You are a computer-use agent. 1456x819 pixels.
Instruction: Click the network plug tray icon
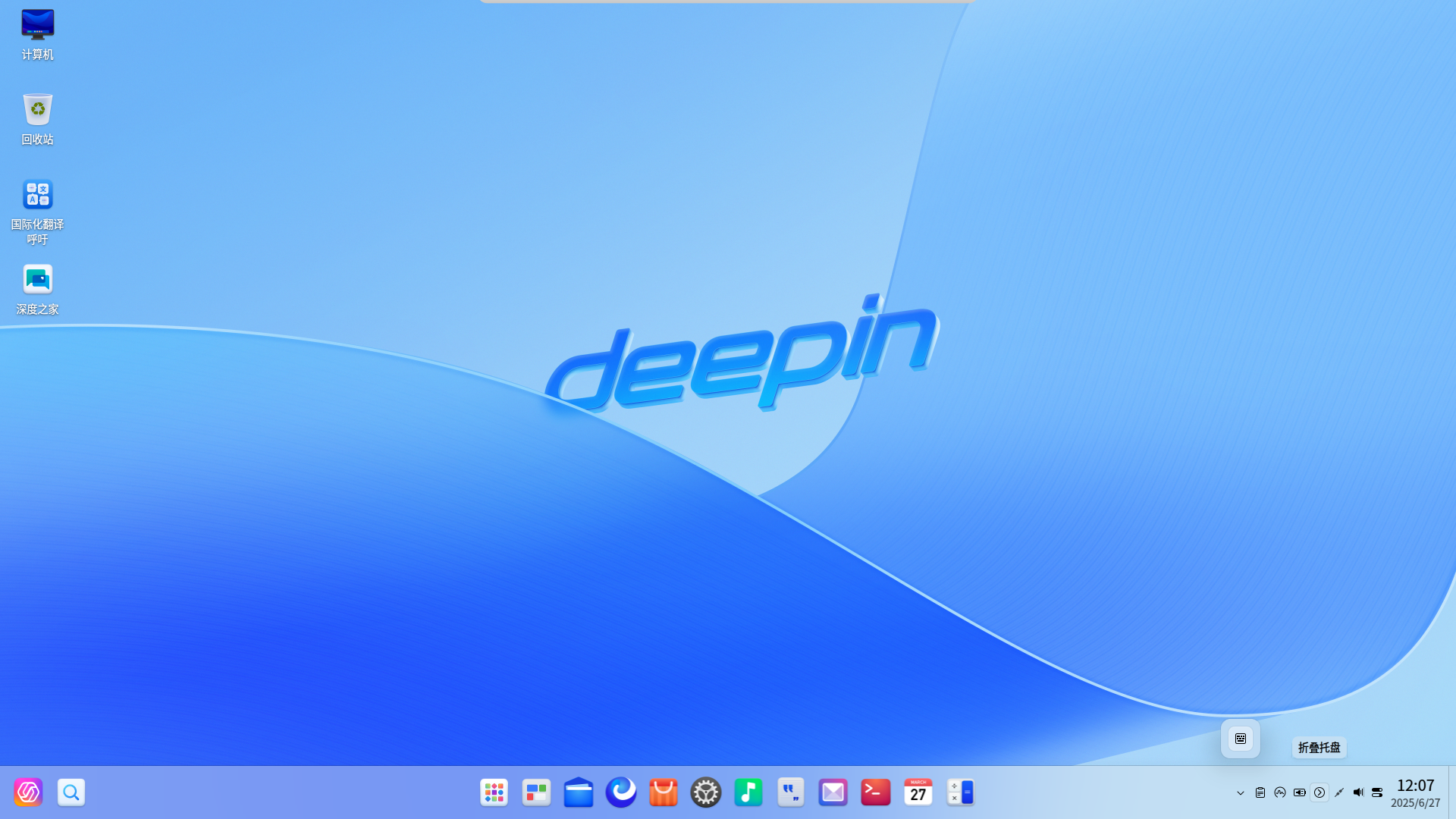(1339, 792)
